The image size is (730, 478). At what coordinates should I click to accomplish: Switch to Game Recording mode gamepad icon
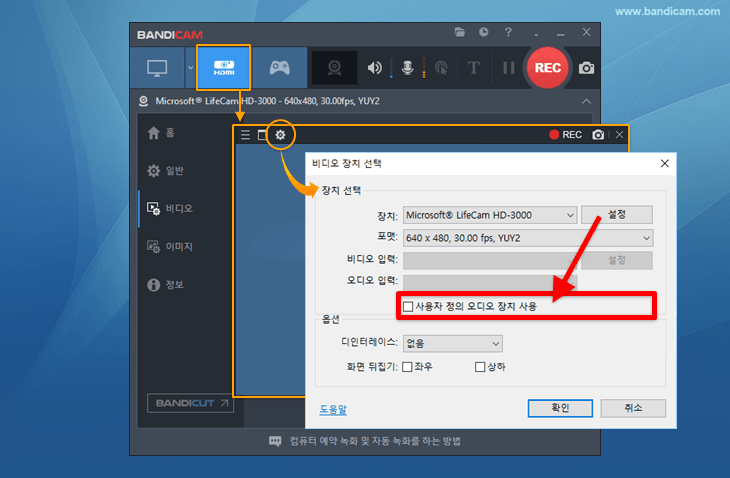[x=279, y=68]
